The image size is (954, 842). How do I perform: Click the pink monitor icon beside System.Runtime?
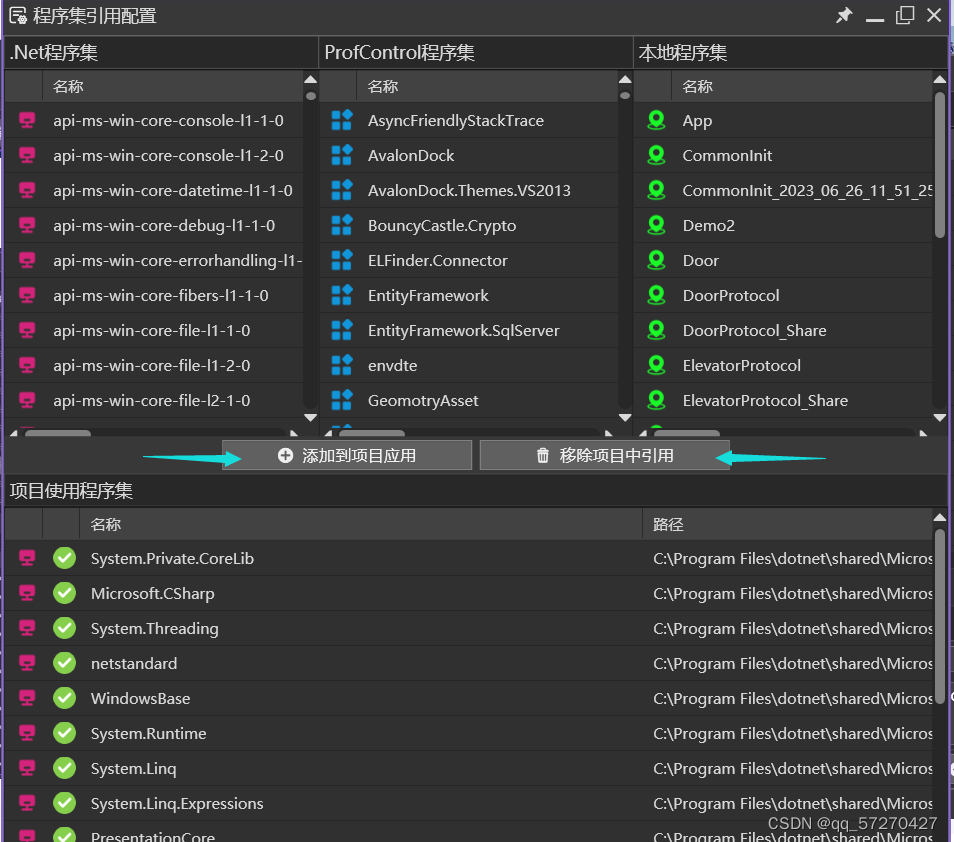coord(25,733)
